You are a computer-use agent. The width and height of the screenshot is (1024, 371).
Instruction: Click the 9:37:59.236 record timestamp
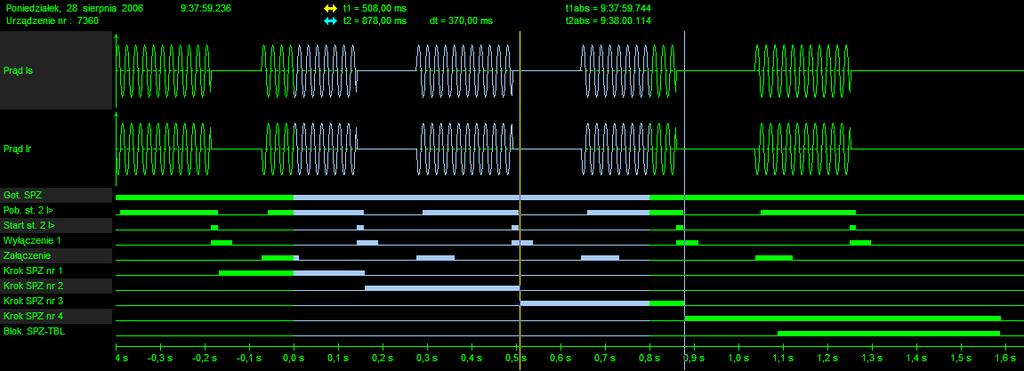tap(205, 8)
